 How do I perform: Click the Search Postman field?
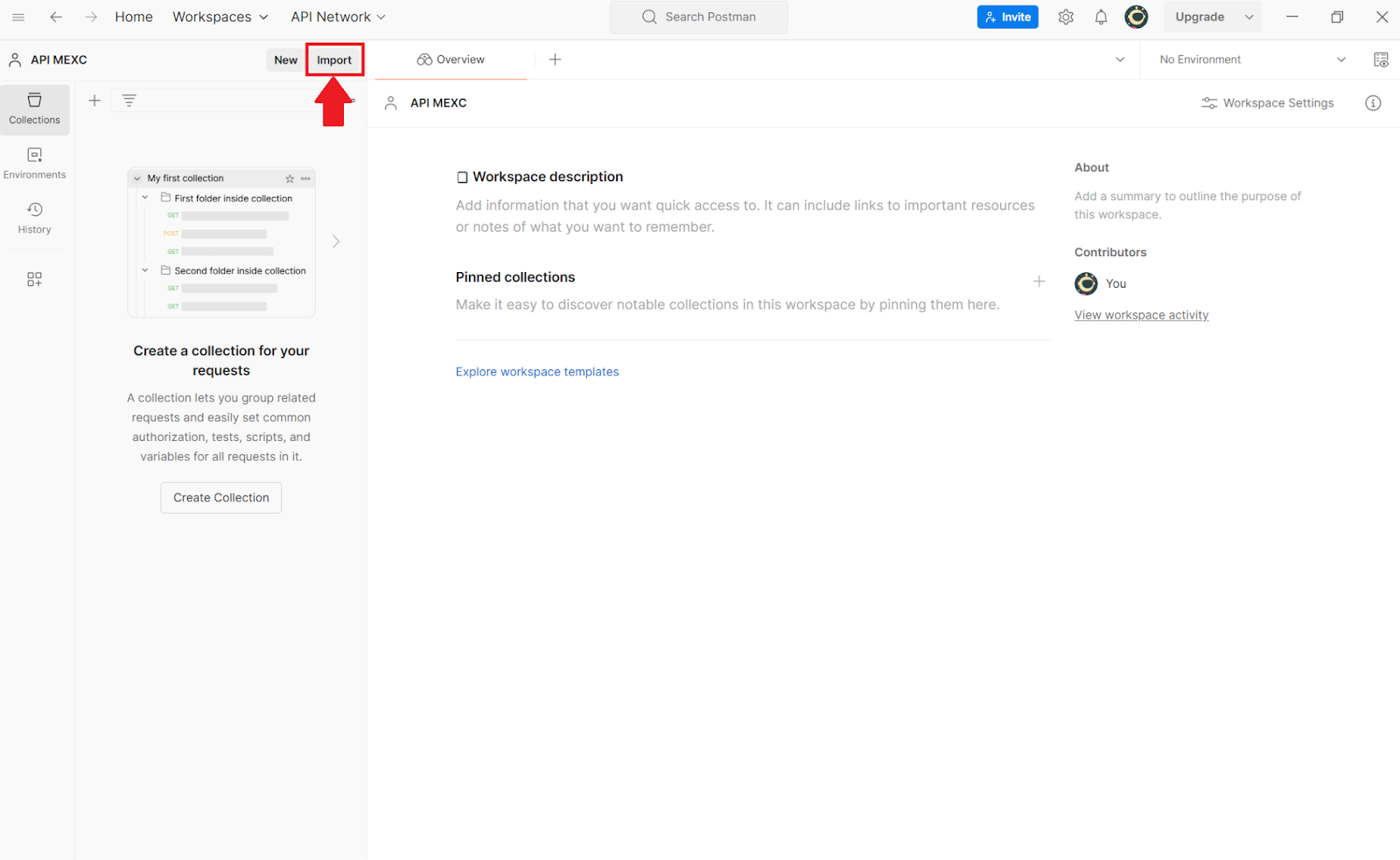(x=699, y=17)
